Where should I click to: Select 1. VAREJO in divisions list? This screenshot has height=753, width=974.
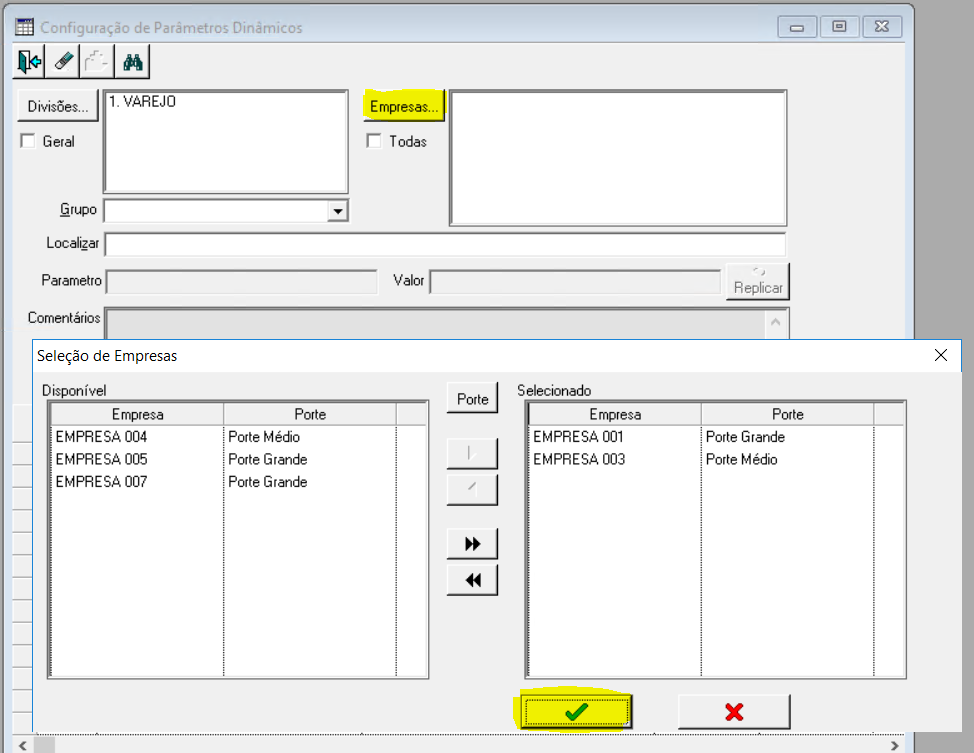coord(142,101)
